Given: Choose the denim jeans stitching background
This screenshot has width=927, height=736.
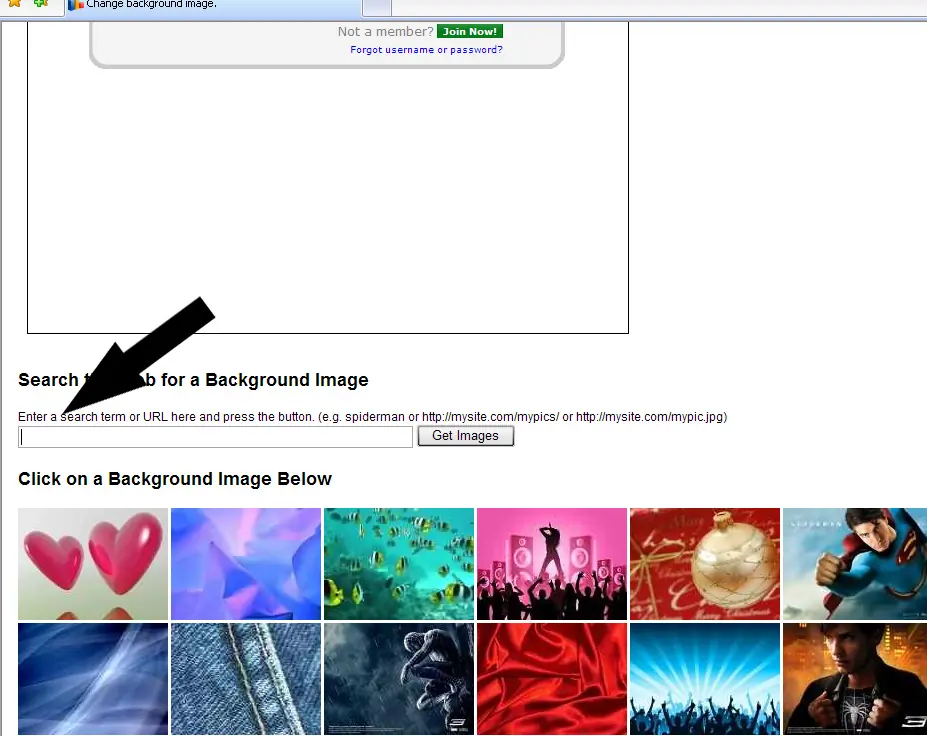Looking at the screenshot, I should pos(246,679).
